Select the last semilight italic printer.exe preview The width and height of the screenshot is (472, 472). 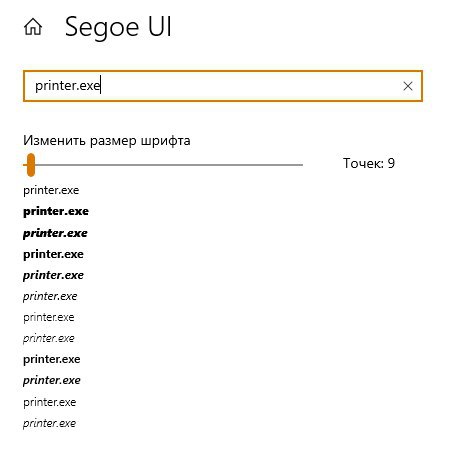coord(49,423)
